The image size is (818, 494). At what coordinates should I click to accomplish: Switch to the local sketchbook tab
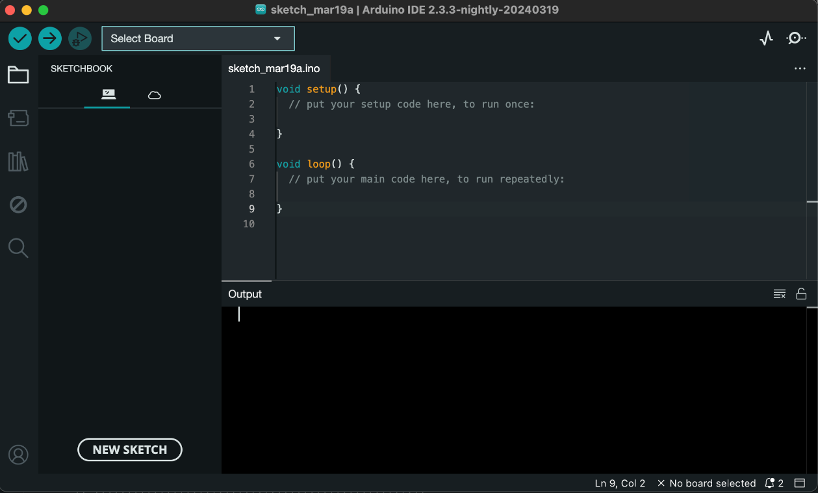click(108, 95)
